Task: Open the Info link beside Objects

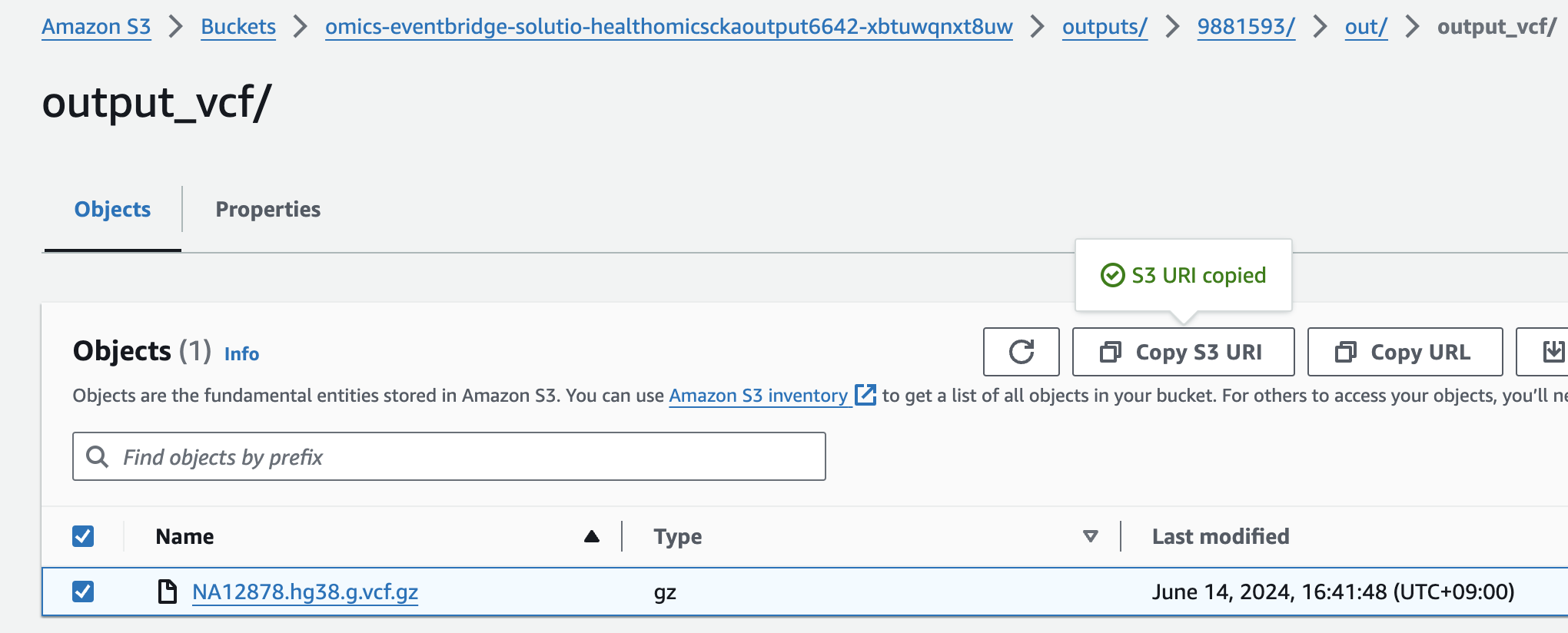Action: tap(241, 353)
